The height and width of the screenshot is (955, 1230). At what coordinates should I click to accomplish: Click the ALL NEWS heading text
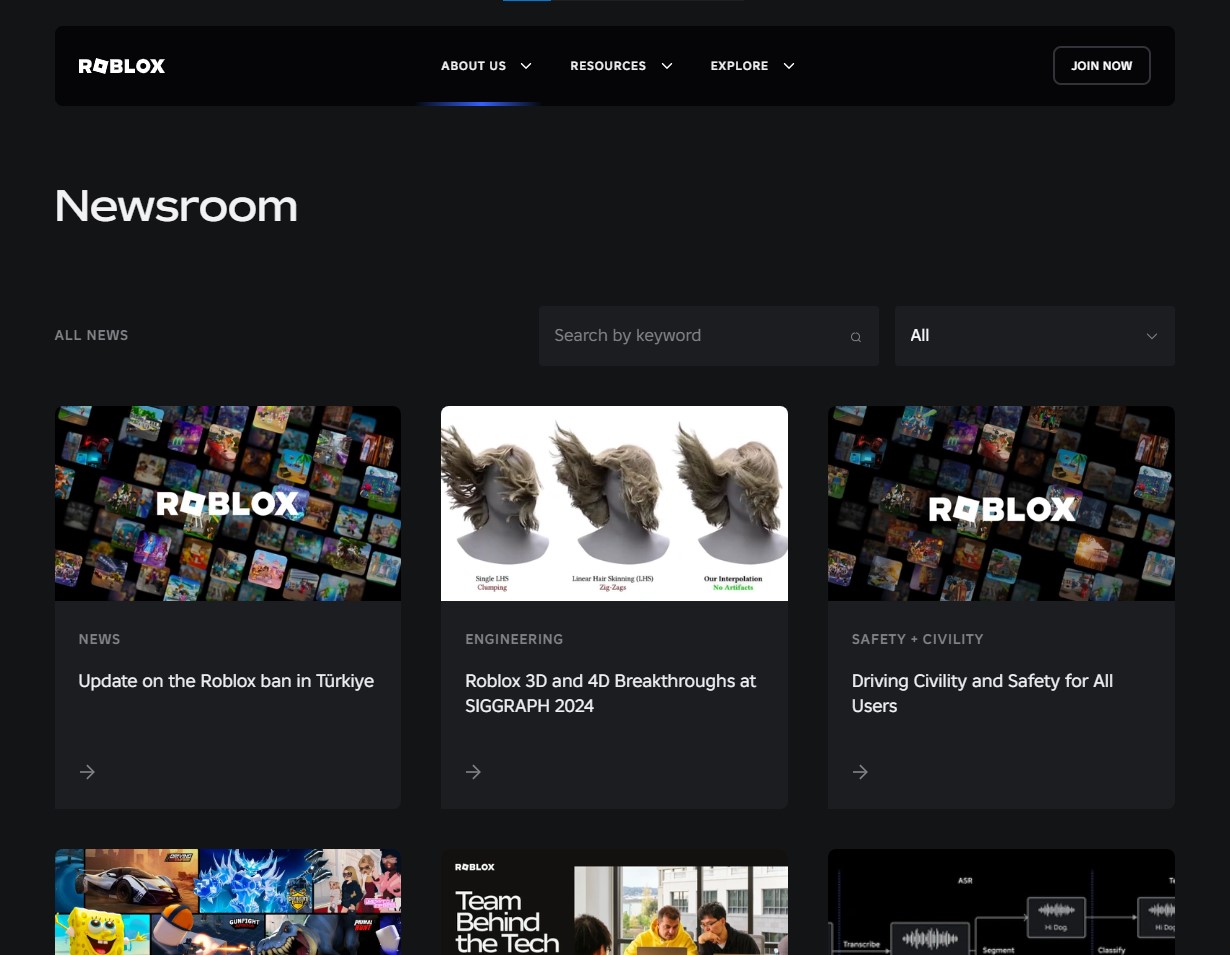[91, 336]
